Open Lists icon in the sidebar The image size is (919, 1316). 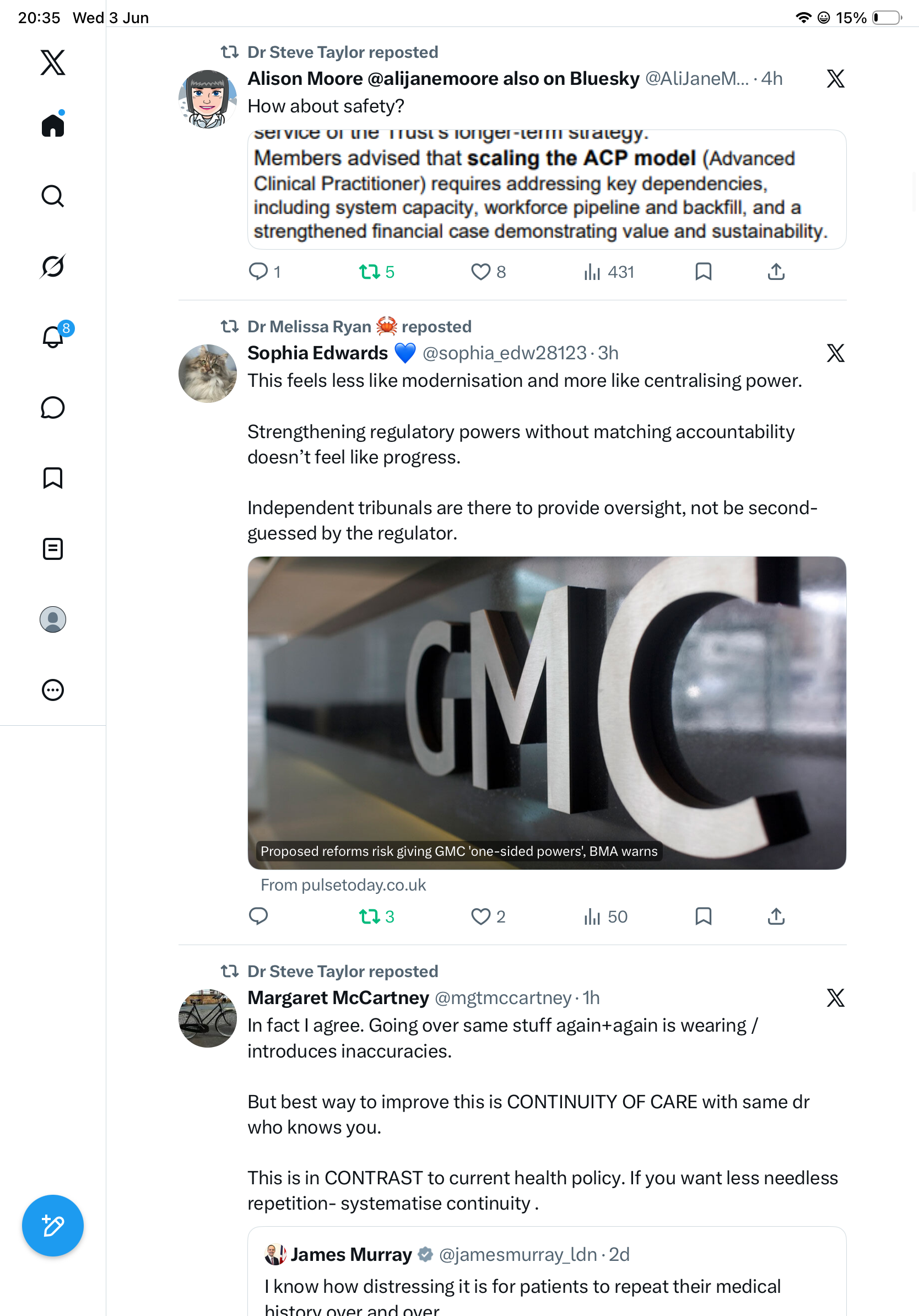[53, 548]
